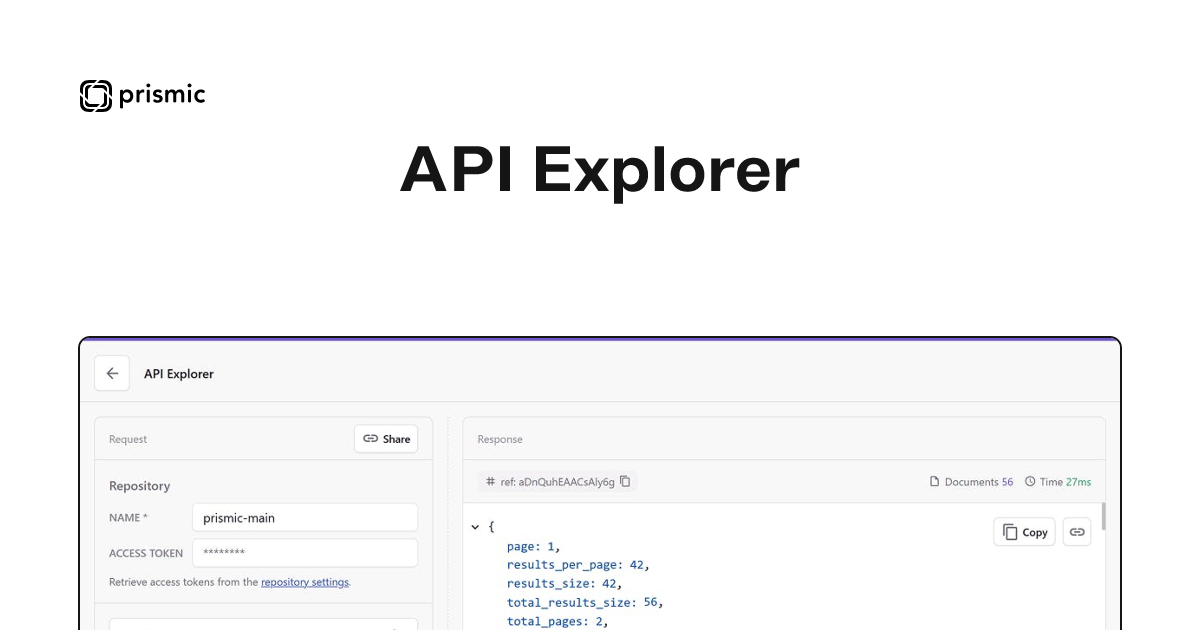Click the response panel scrollbar
This screenshot has width=1200, height=630.
1103,518
